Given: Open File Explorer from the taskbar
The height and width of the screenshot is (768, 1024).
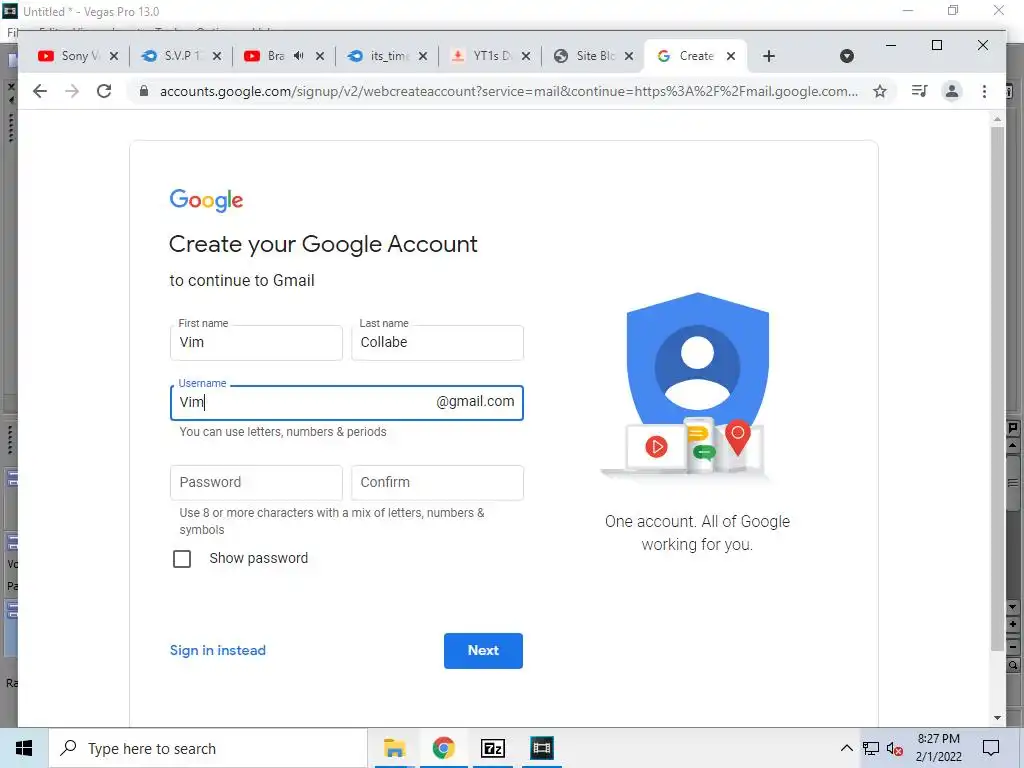Looking at the screenshot, I should pos(394,748).
